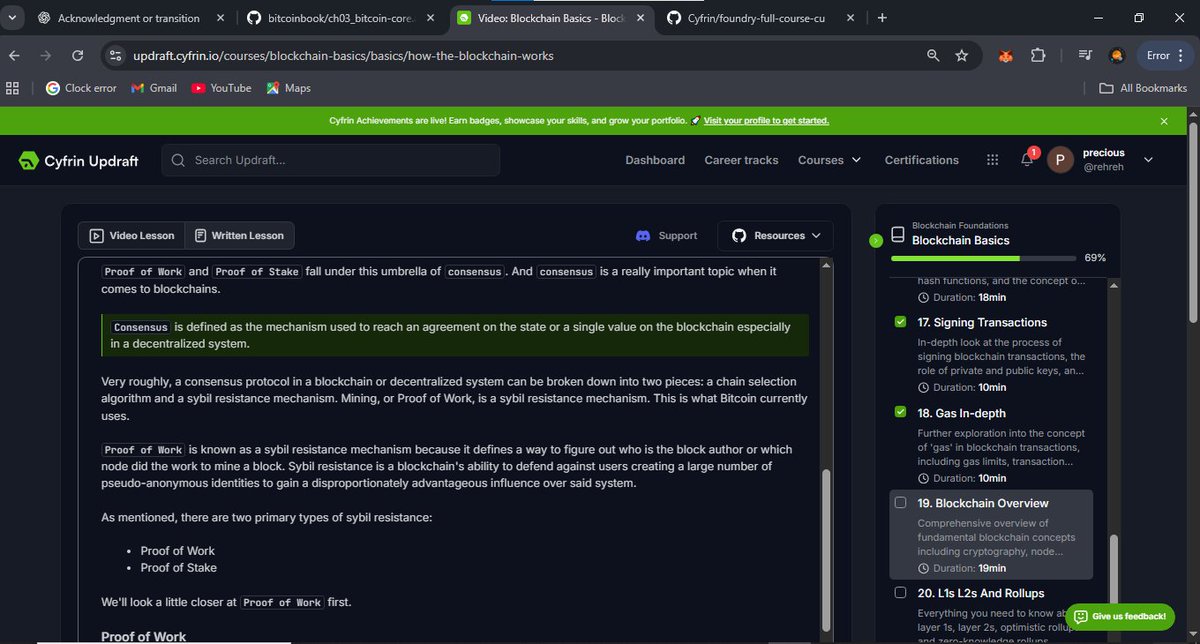Click the course progress bar at 69%
Image resolution: width=1200 pixels, height=644 pixels.
(985, 258)
